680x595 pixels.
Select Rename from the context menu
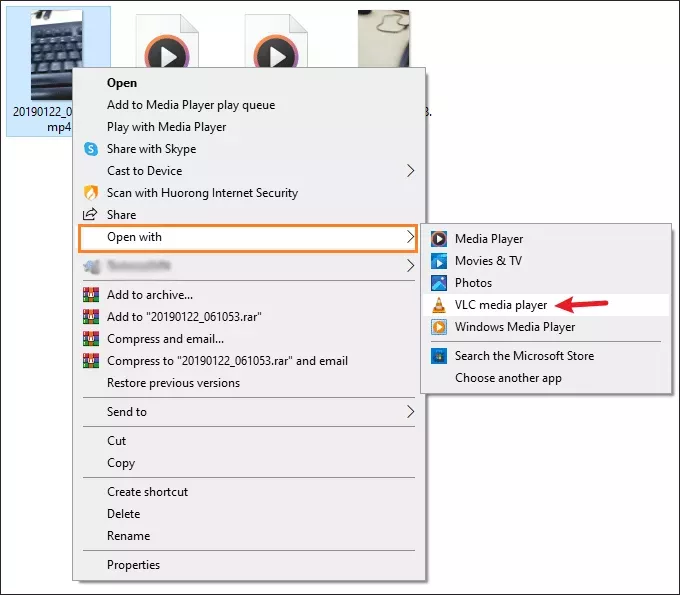coord(248,536)
